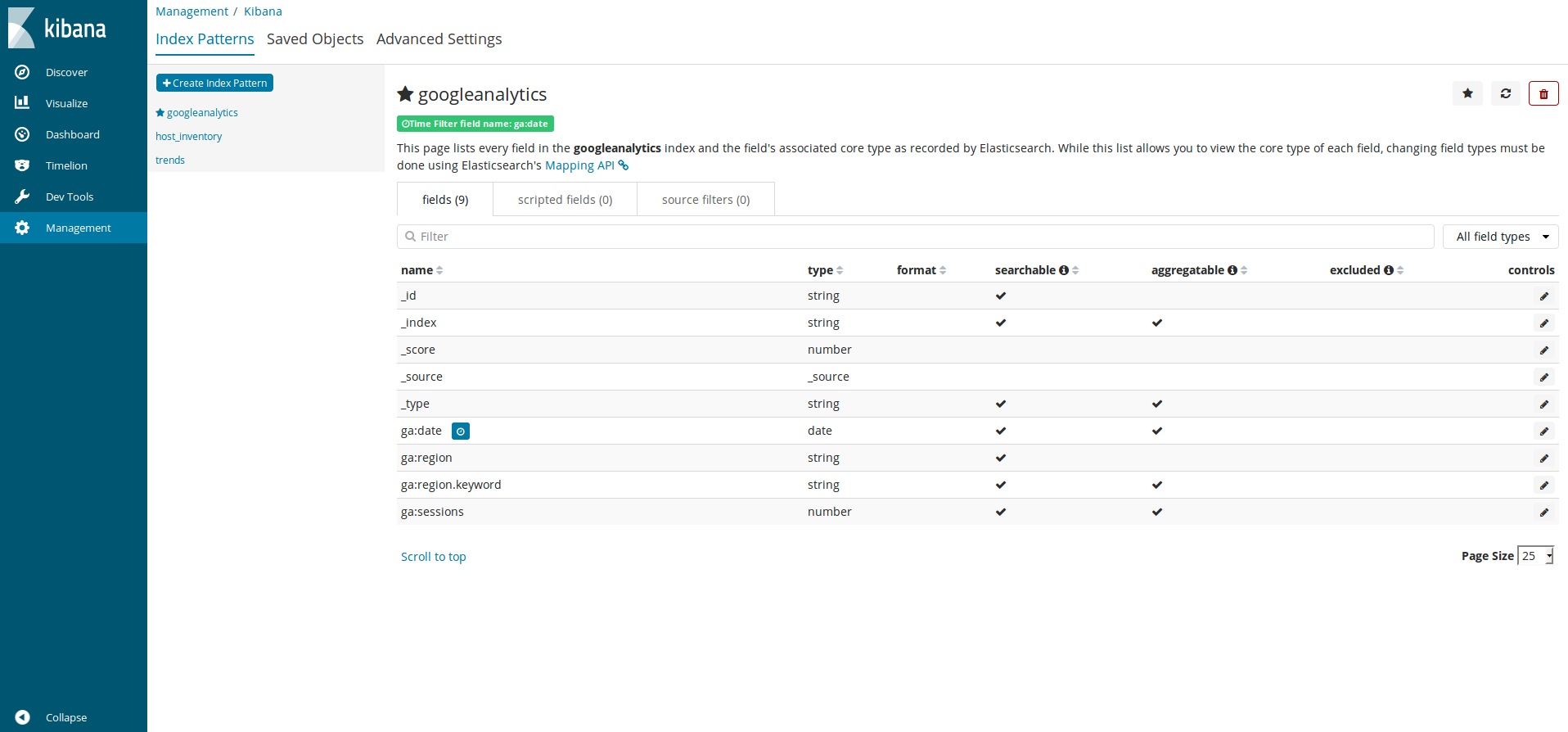Edit the _type field

(x=1544, y=404)
